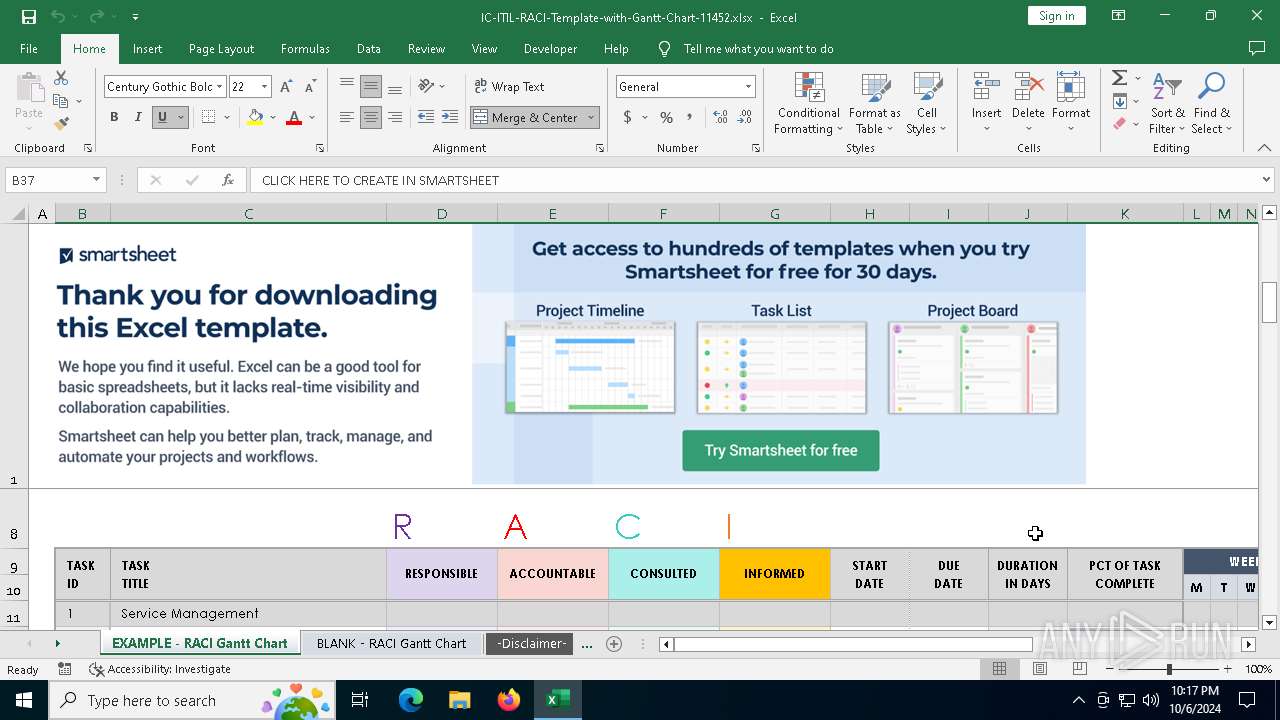Image resolution: width=1280 pixels, height=720 pixels.
Task: Expand the Merge & Center dropdown arrow
Action: tap(591, 117)
